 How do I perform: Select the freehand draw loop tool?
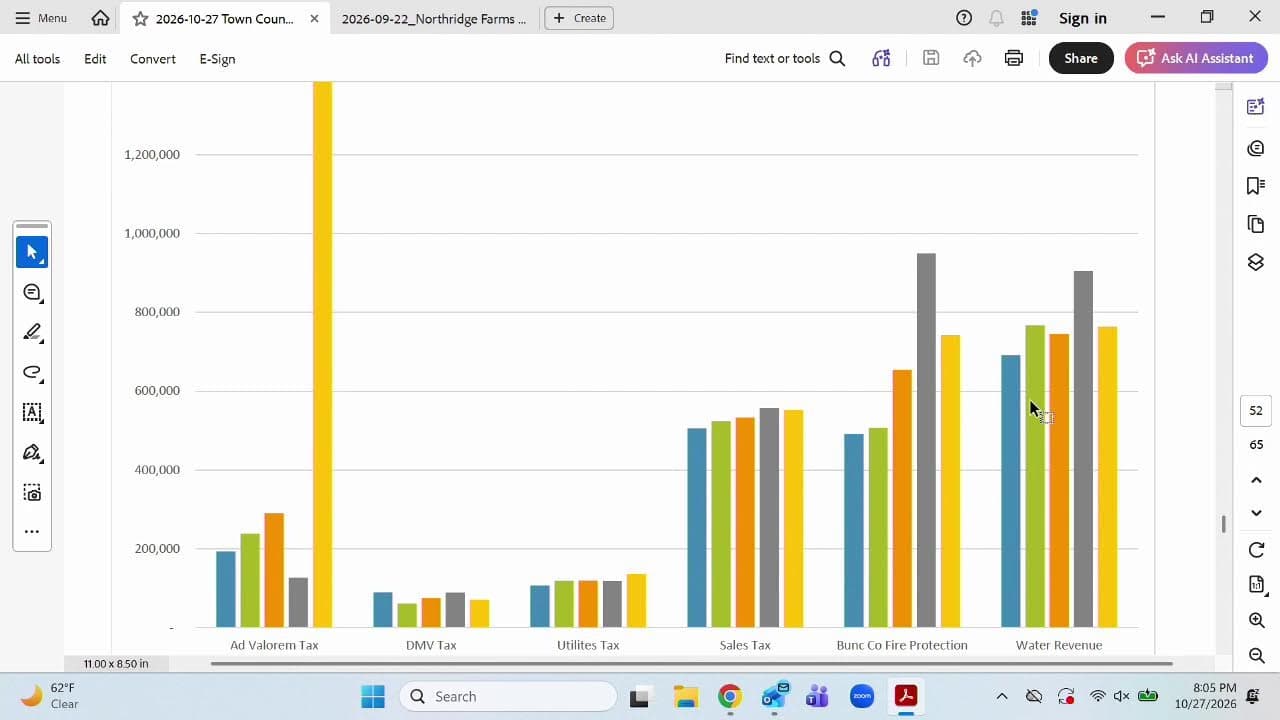coord(32,372)
